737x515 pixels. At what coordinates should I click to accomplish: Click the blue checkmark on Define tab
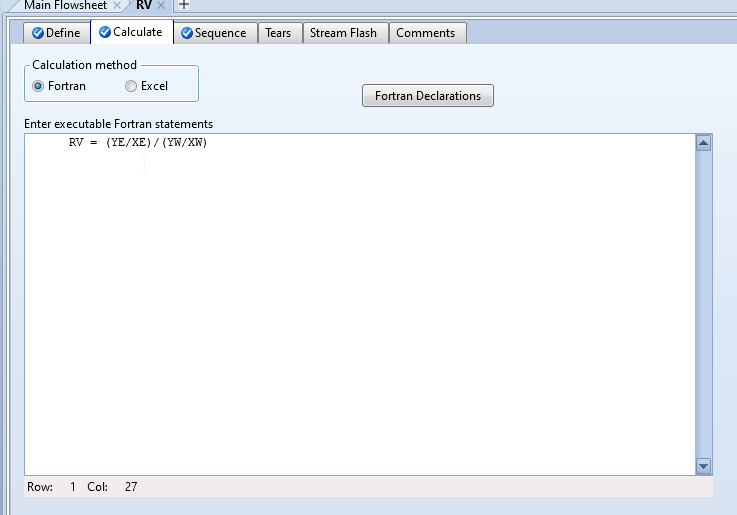click(x=38, y=33)
